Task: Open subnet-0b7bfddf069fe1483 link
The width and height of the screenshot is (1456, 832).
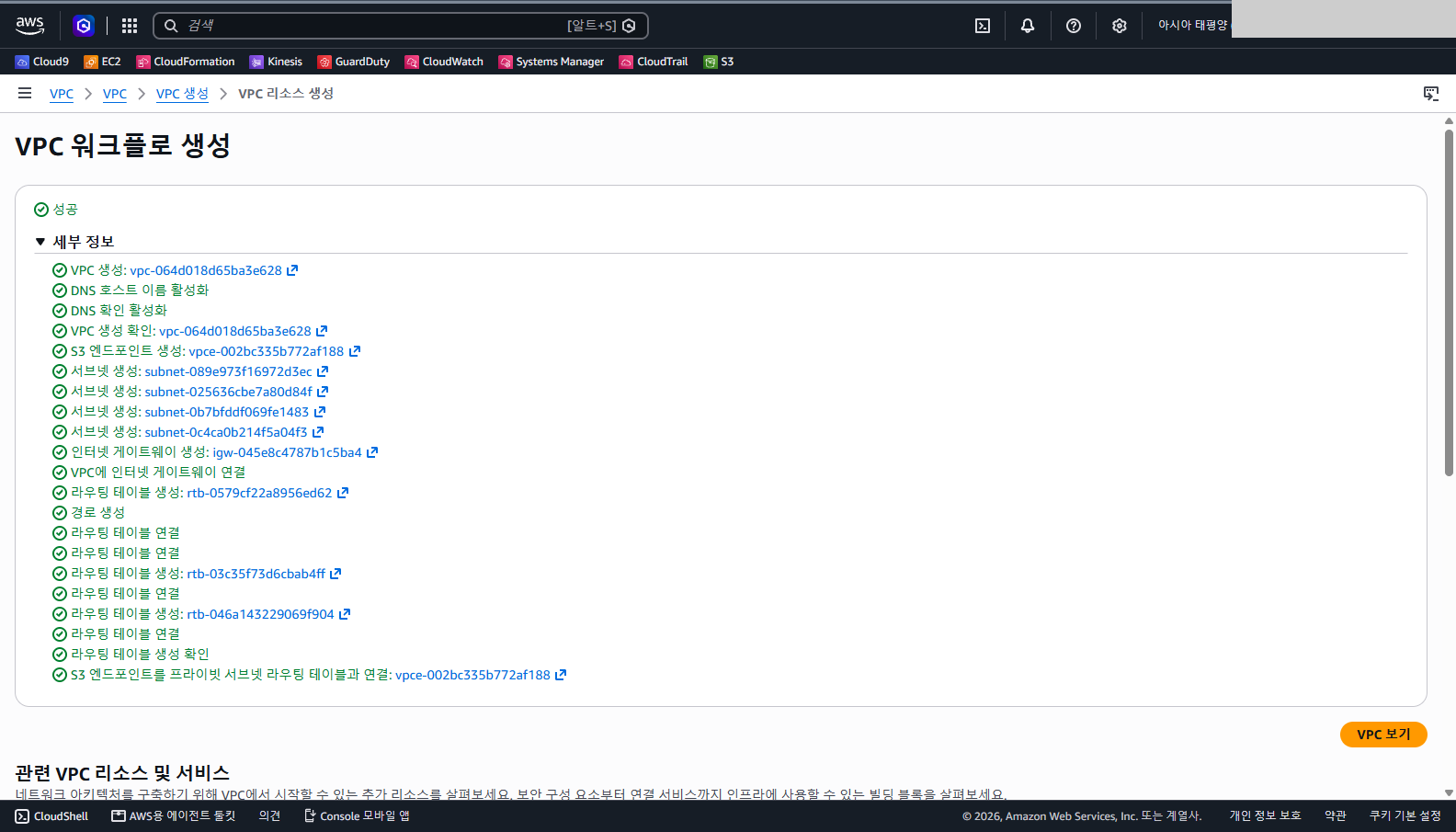Action: click(234, 412)
